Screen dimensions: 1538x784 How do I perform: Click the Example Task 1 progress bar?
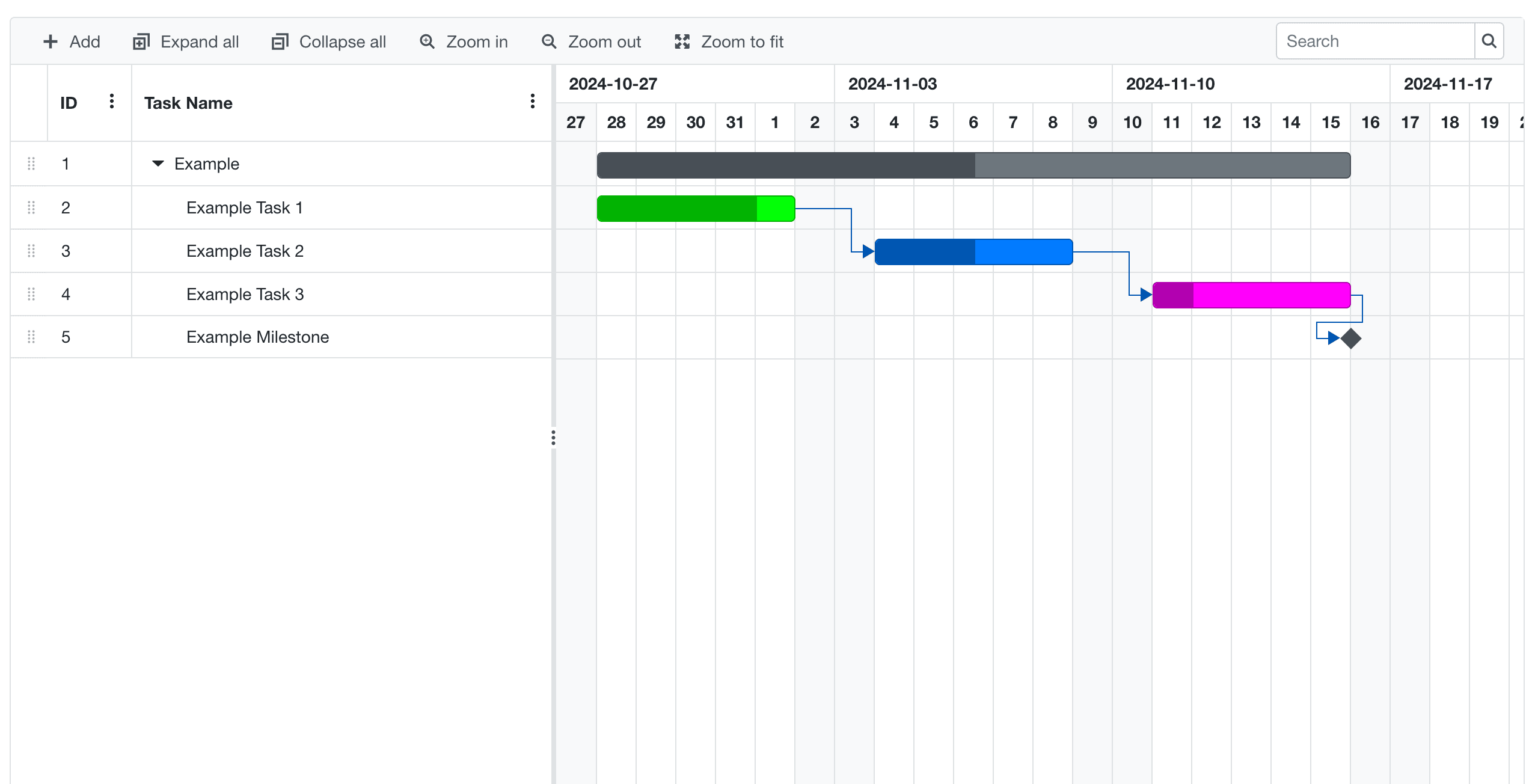[x=676, y=207]
